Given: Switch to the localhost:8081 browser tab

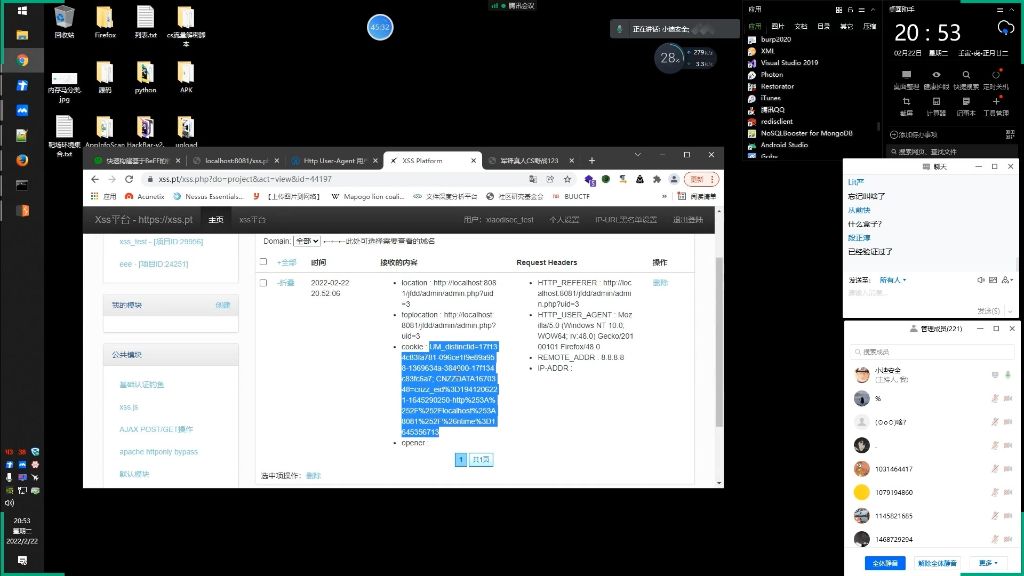Looking at the screenshot, I should (x=236, y=161).
